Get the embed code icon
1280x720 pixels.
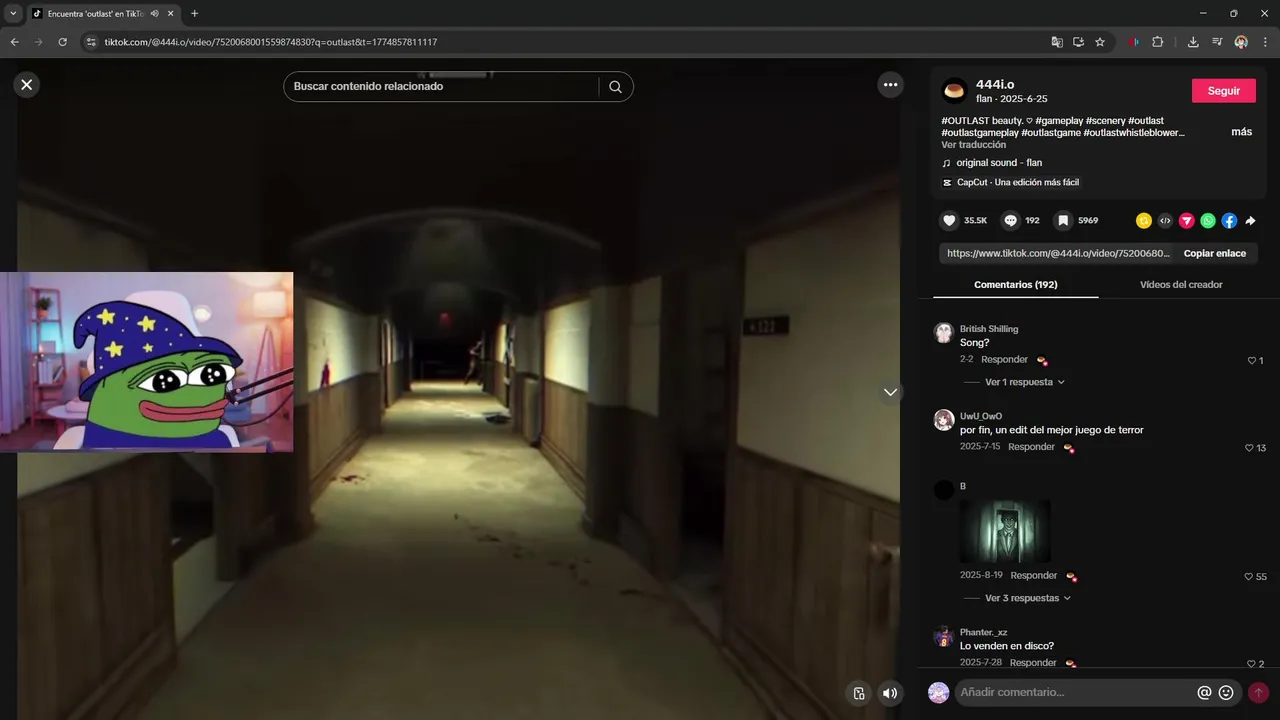click(1165, 221)
